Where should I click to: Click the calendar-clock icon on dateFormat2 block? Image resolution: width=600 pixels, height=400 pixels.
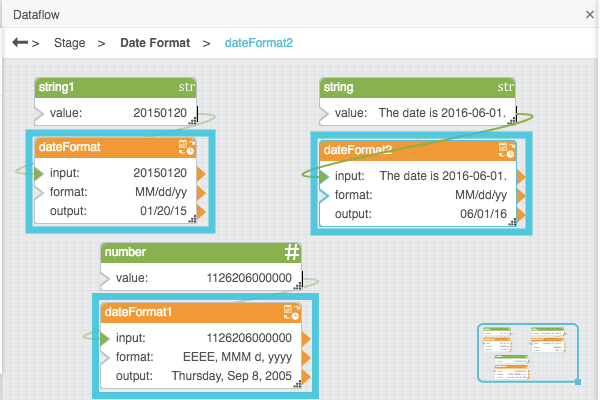(x=507, y=150)
